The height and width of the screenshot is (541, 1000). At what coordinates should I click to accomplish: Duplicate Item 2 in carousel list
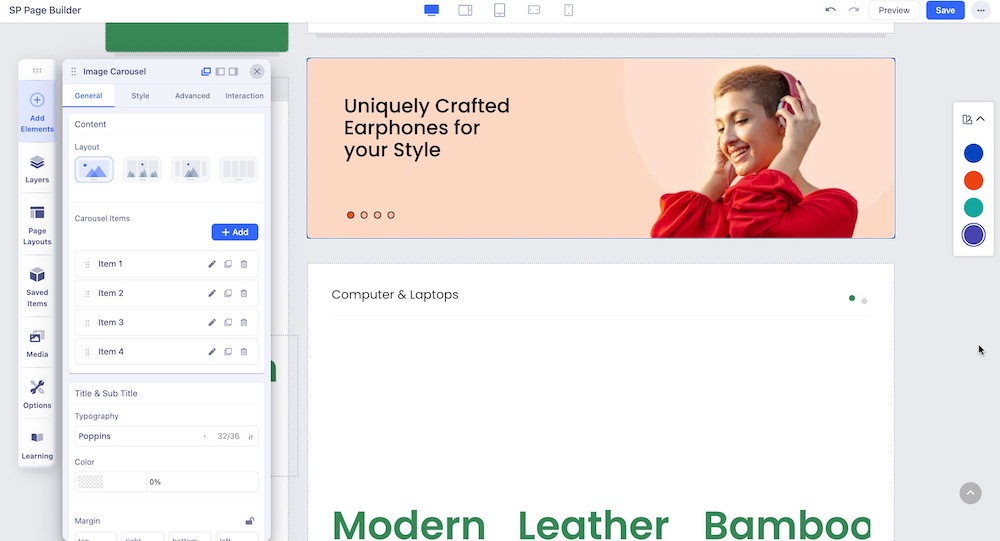[x=228, y=294]
